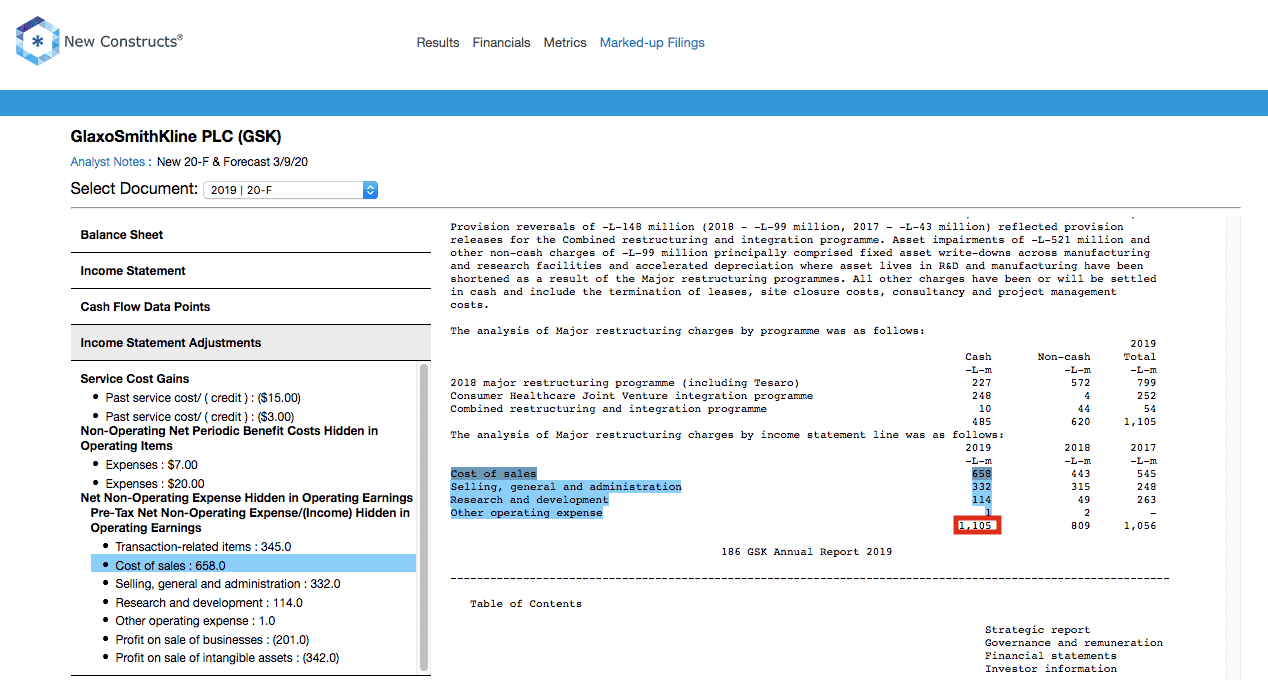Viewport: 1268px width, 680px height.
Task: Click '186 GSK Annual Report 2019' page footer
Action: [806, 552]
